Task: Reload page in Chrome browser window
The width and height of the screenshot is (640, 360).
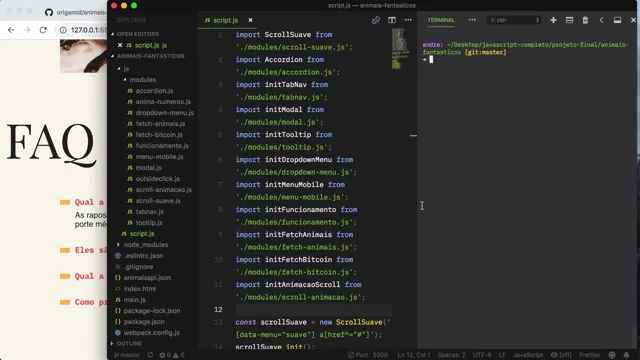Action: 43,30
